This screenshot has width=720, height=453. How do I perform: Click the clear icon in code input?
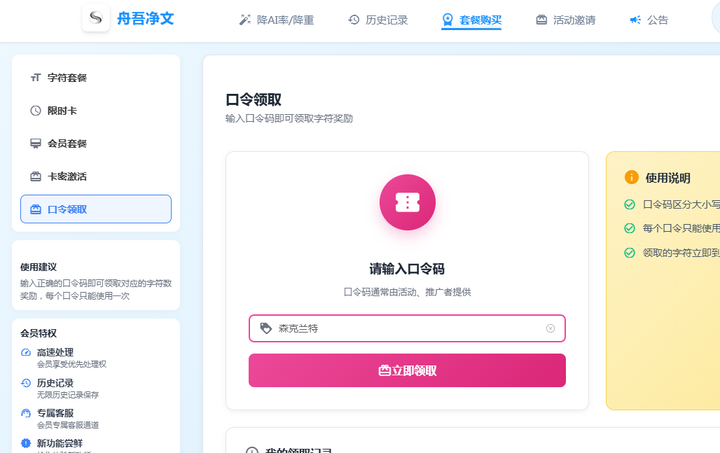[550, 328]
